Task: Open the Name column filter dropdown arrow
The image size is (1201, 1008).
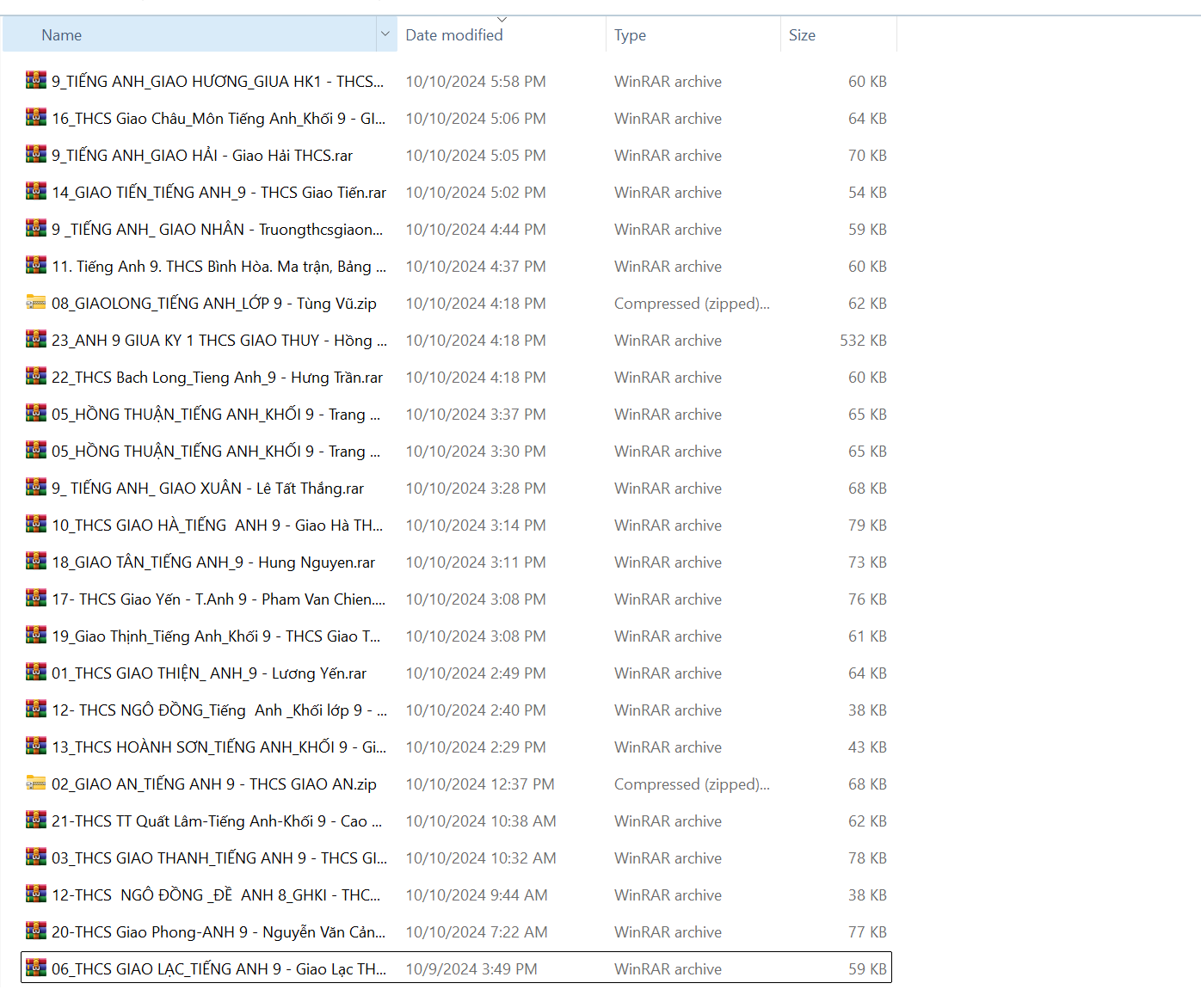Action: point(385,34)
